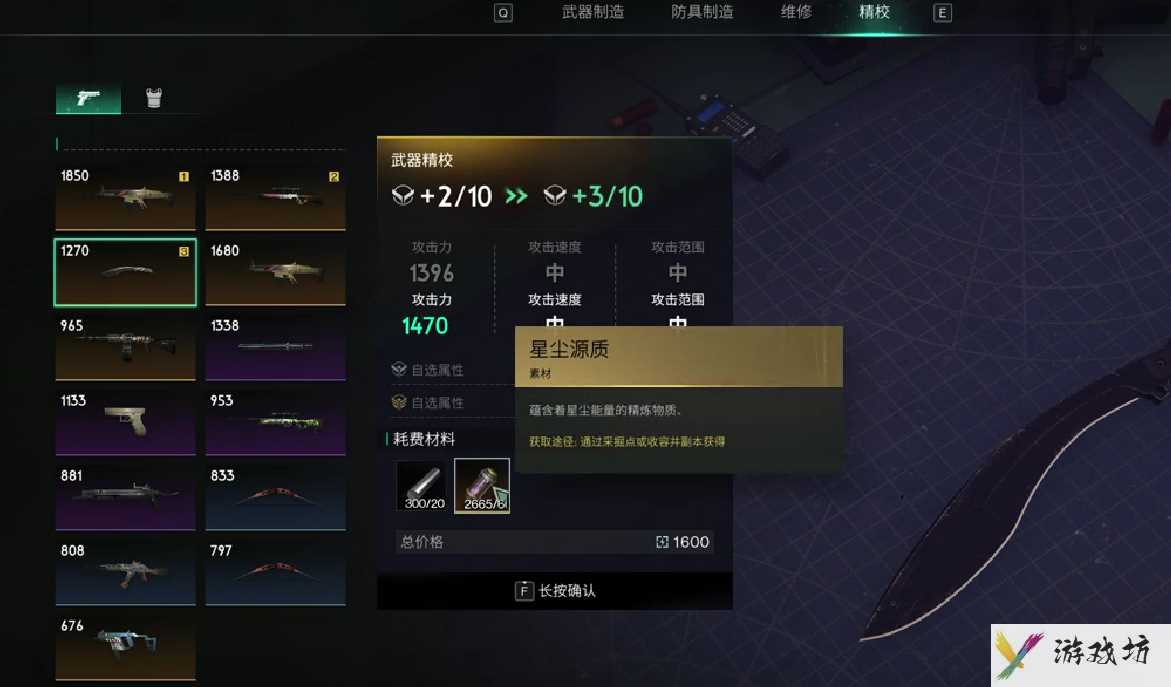Image resolution: width=1171 pixels, height=687 pixels.
Task: Select the 965 power rifle slot
Action: coord(125,347)
